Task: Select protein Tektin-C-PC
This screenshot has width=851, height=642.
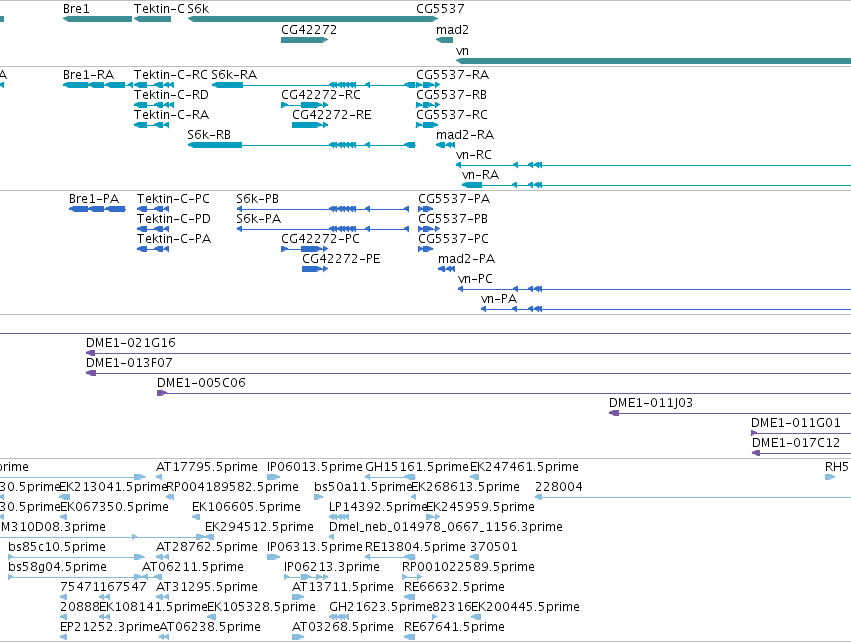Action: tap(153, 209)
